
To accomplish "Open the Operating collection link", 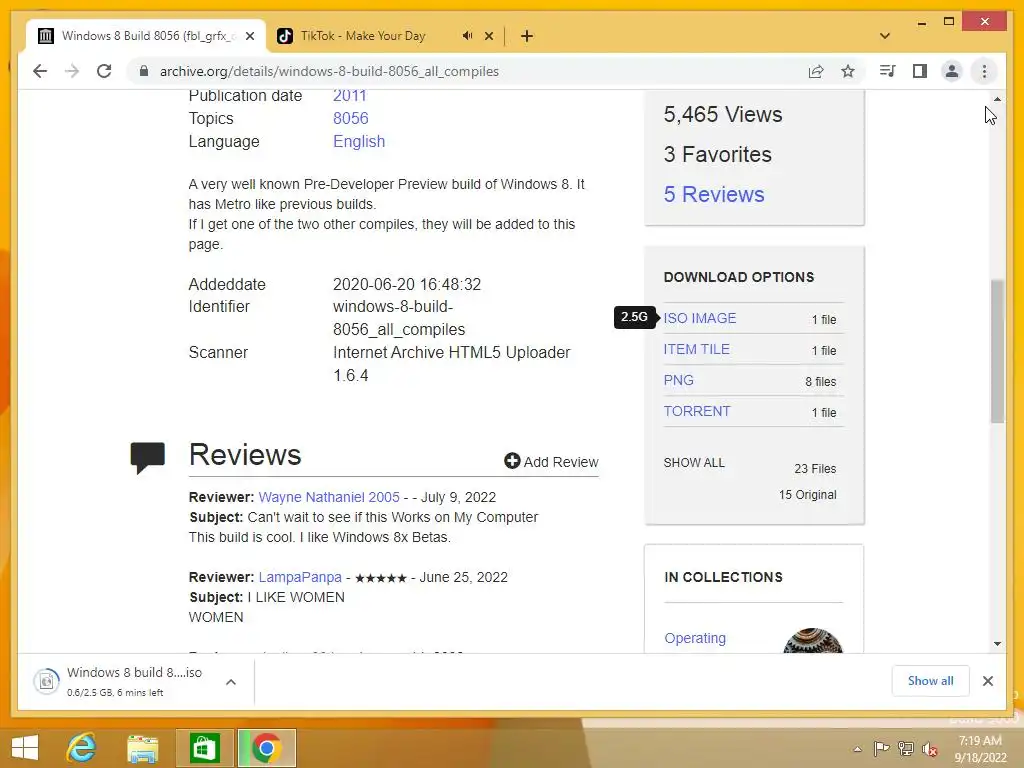I will (695, 638).
